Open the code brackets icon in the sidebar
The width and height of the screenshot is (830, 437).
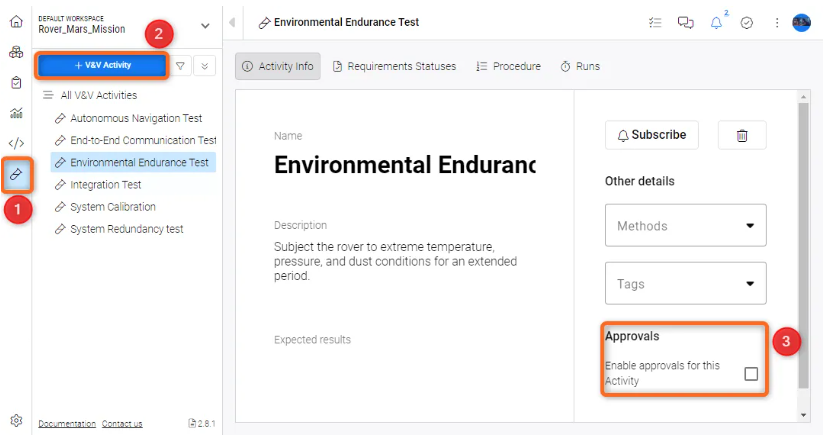pyautogui.click(x=16, y=143)
